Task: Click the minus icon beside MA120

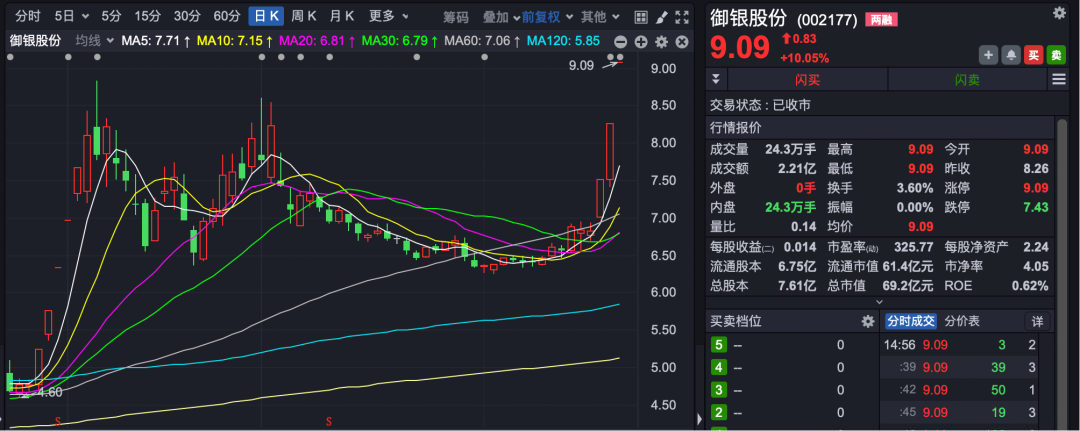Action: pyautogui.click(x=620, y=41)
